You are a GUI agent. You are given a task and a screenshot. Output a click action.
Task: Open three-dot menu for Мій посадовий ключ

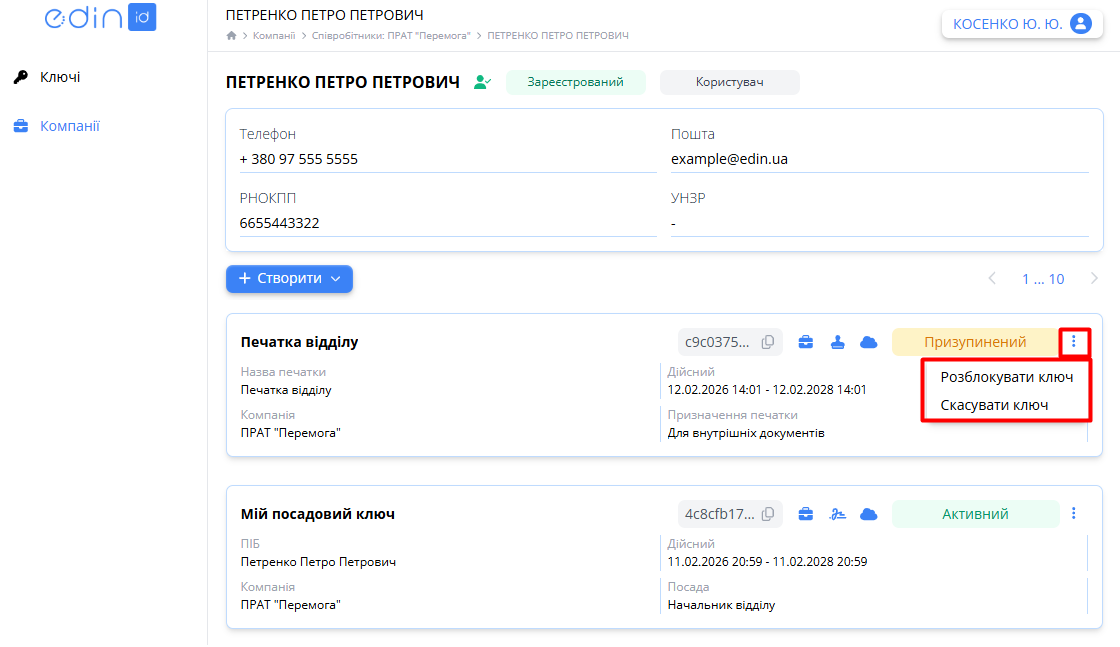coord(1074,513)
